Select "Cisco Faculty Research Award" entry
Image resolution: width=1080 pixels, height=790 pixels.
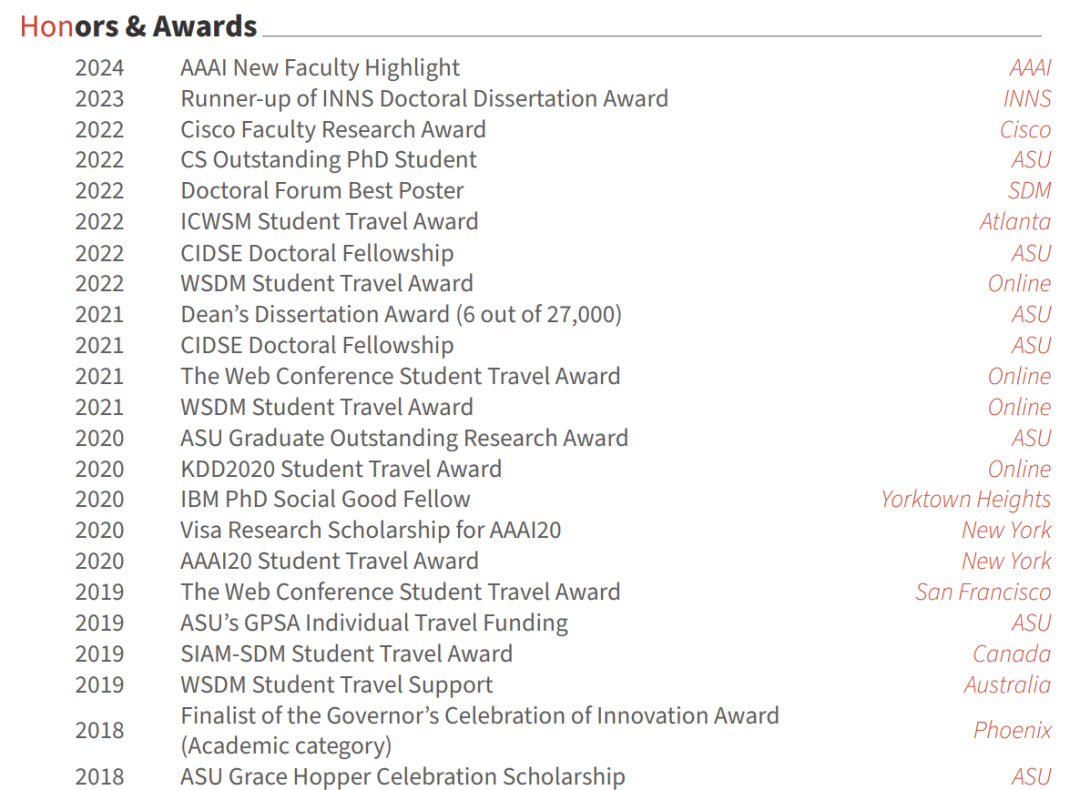333,130
